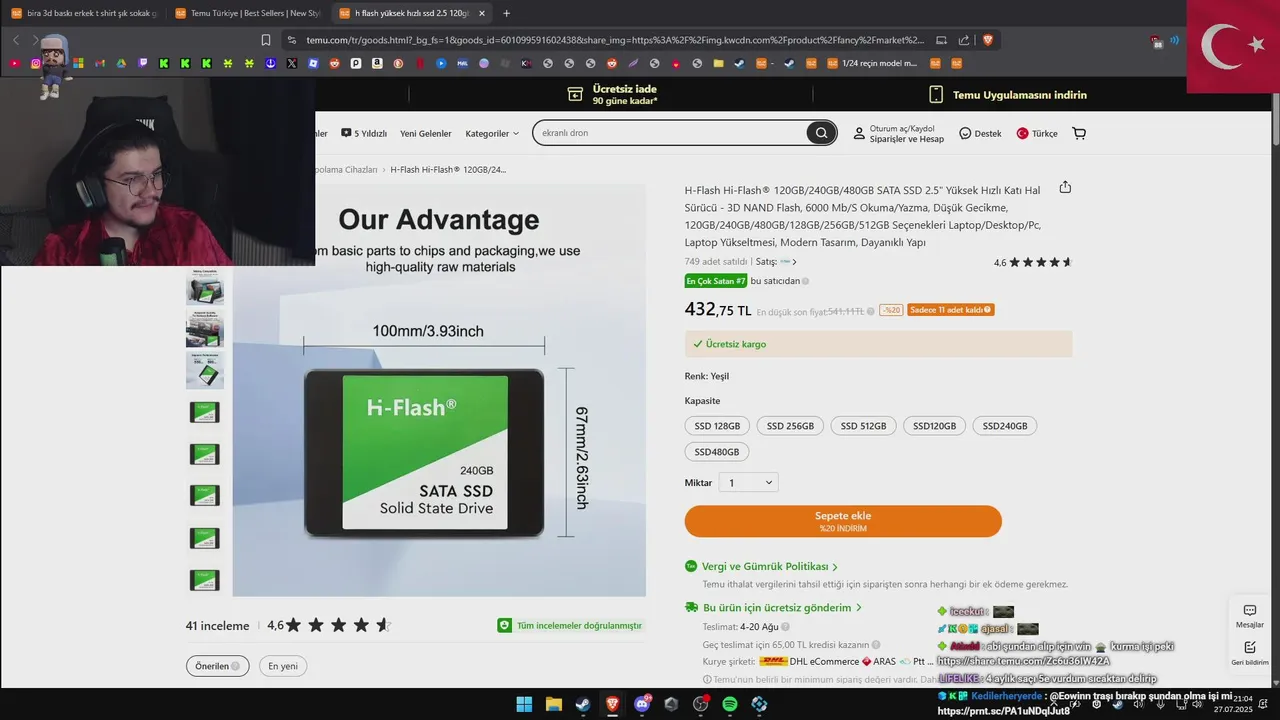Open the Miktar quantity dropdown

click(748, 483)
